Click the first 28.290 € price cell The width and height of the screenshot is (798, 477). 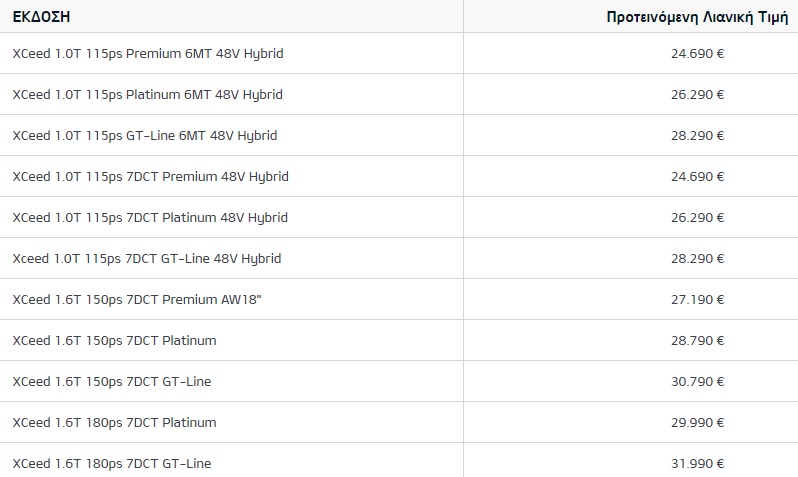pos(697,135)
